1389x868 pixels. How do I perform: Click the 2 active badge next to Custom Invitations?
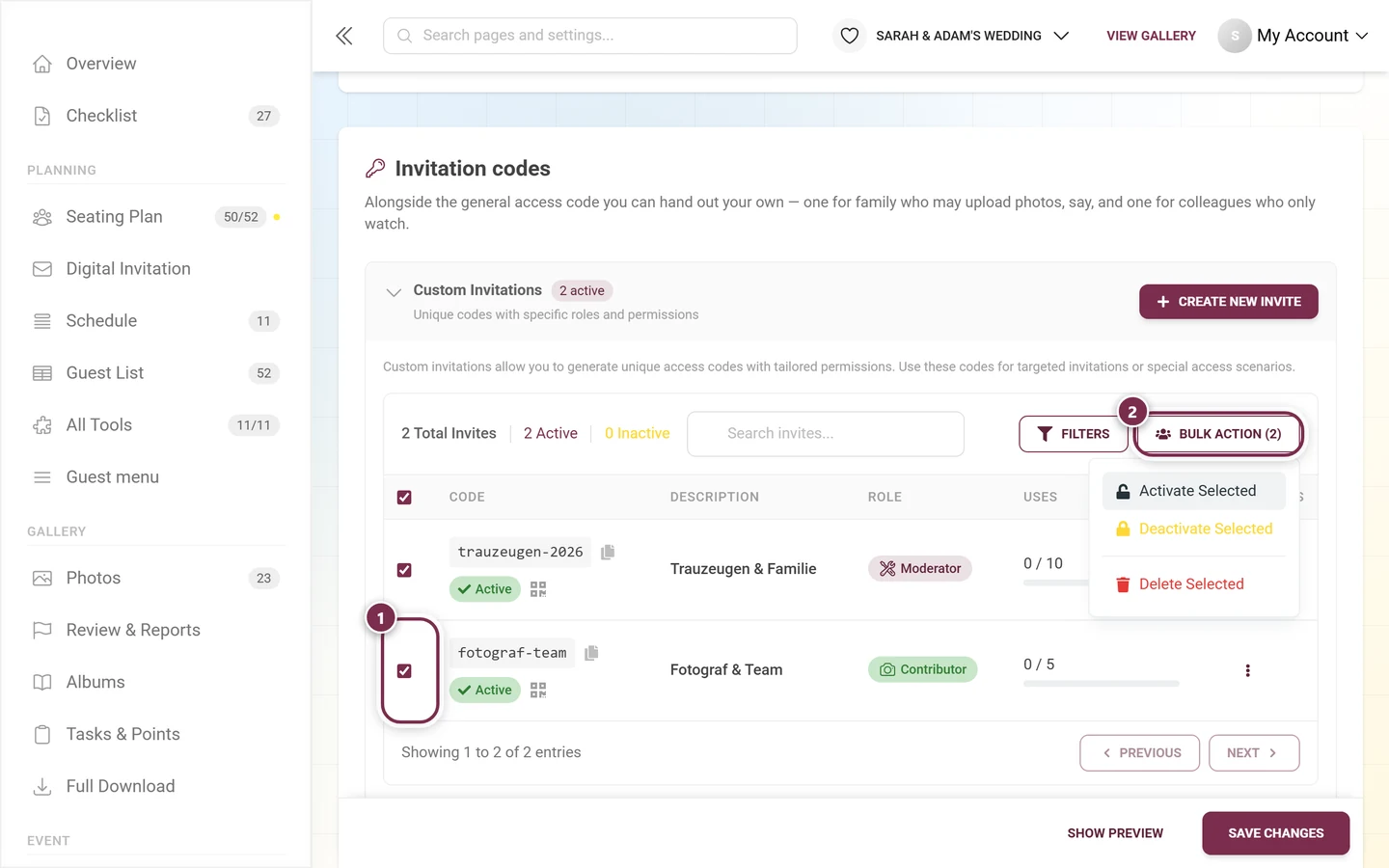tap(582, 291)
